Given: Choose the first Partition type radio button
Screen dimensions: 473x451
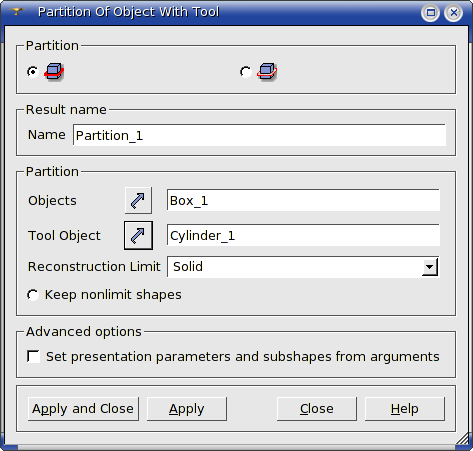Looking at the screenshot, I should pos(33,72).
